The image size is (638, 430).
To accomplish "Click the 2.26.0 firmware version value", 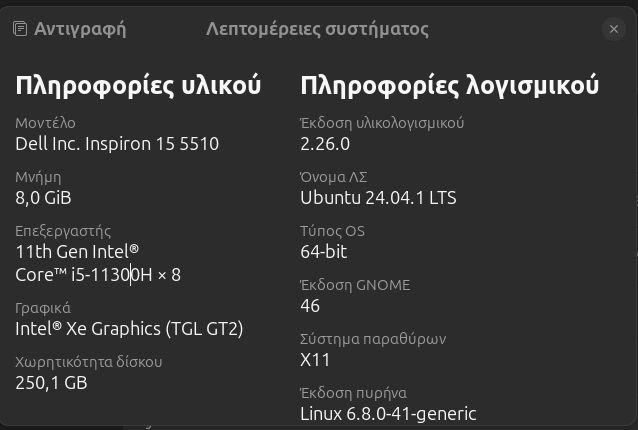I will pyautogui.click(x=325, y=144).
